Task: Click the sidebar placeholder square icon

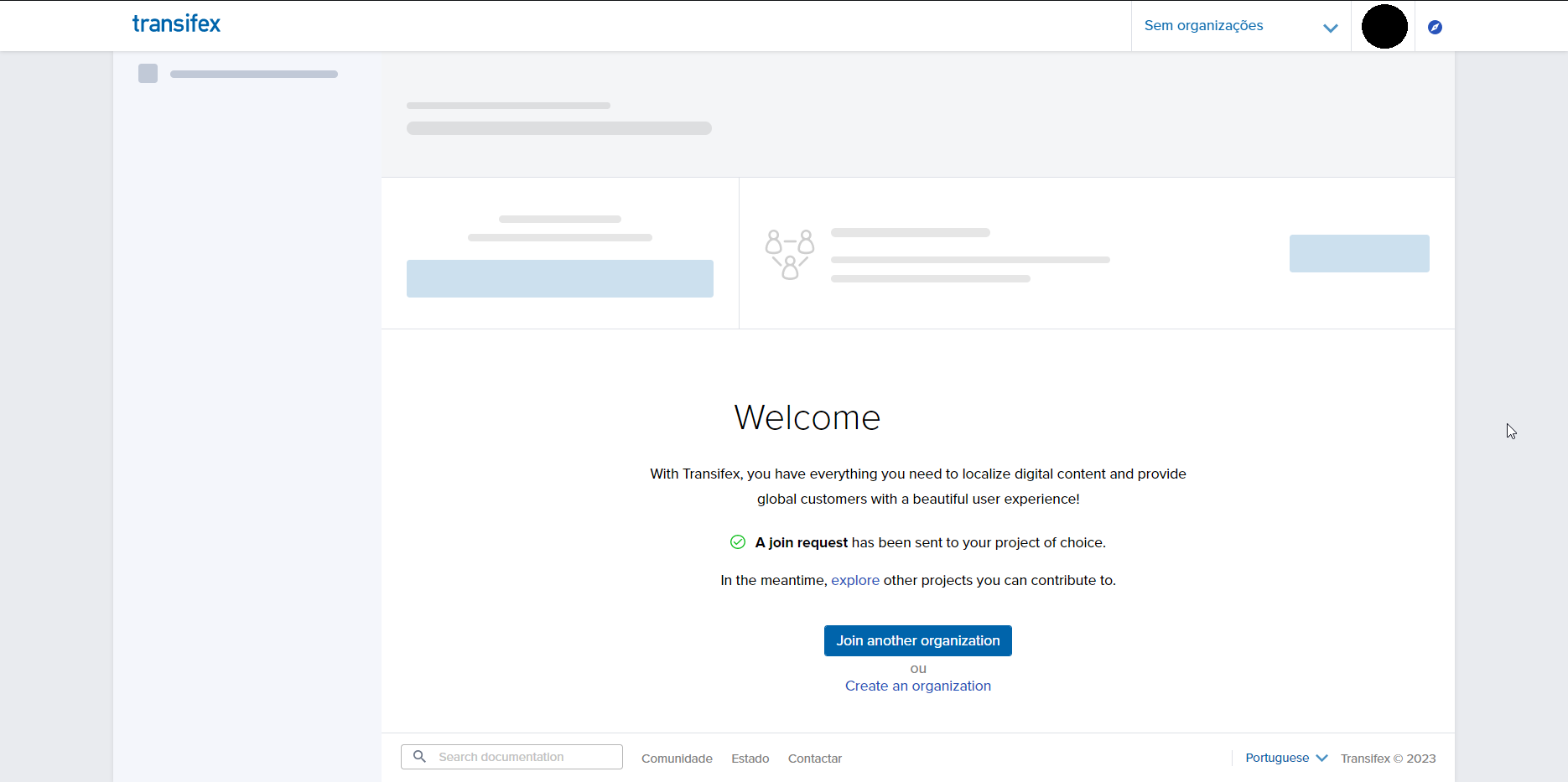Action: (x=148, y=74)
